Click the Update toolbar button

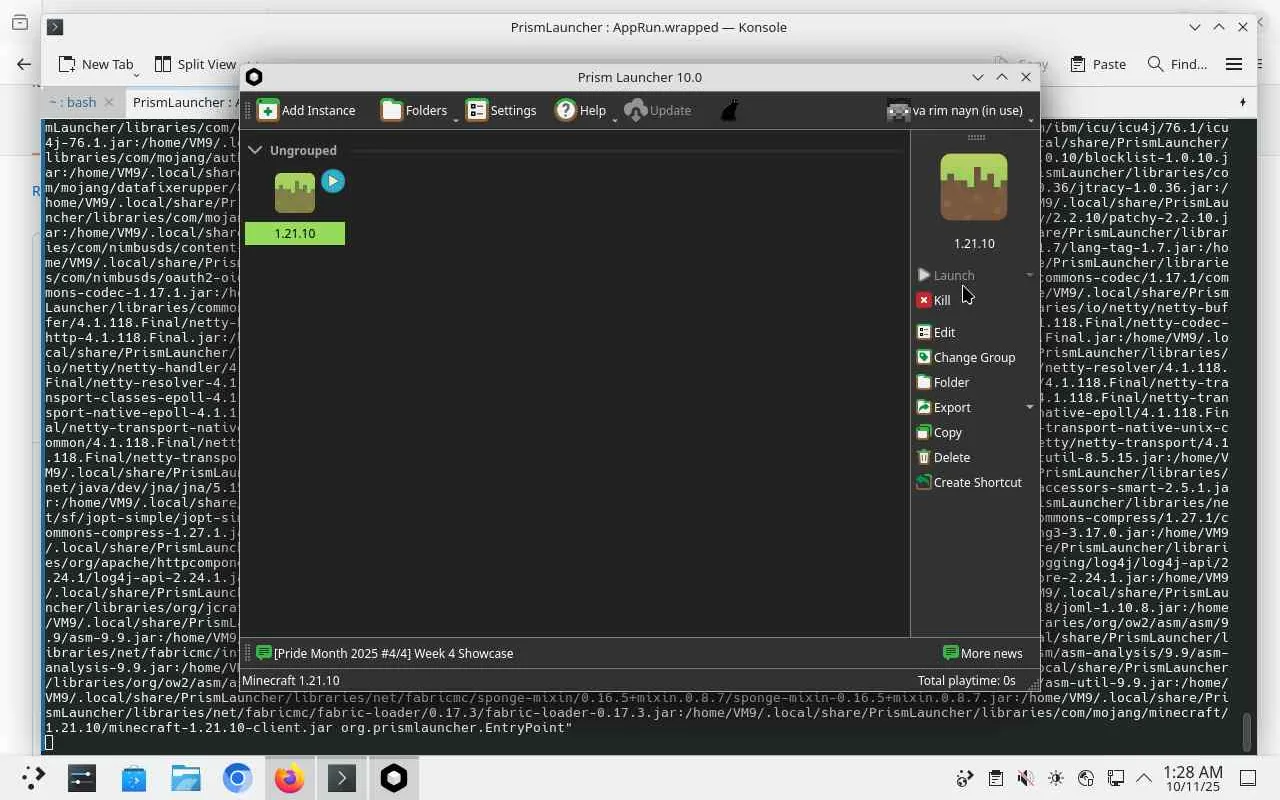658,110
